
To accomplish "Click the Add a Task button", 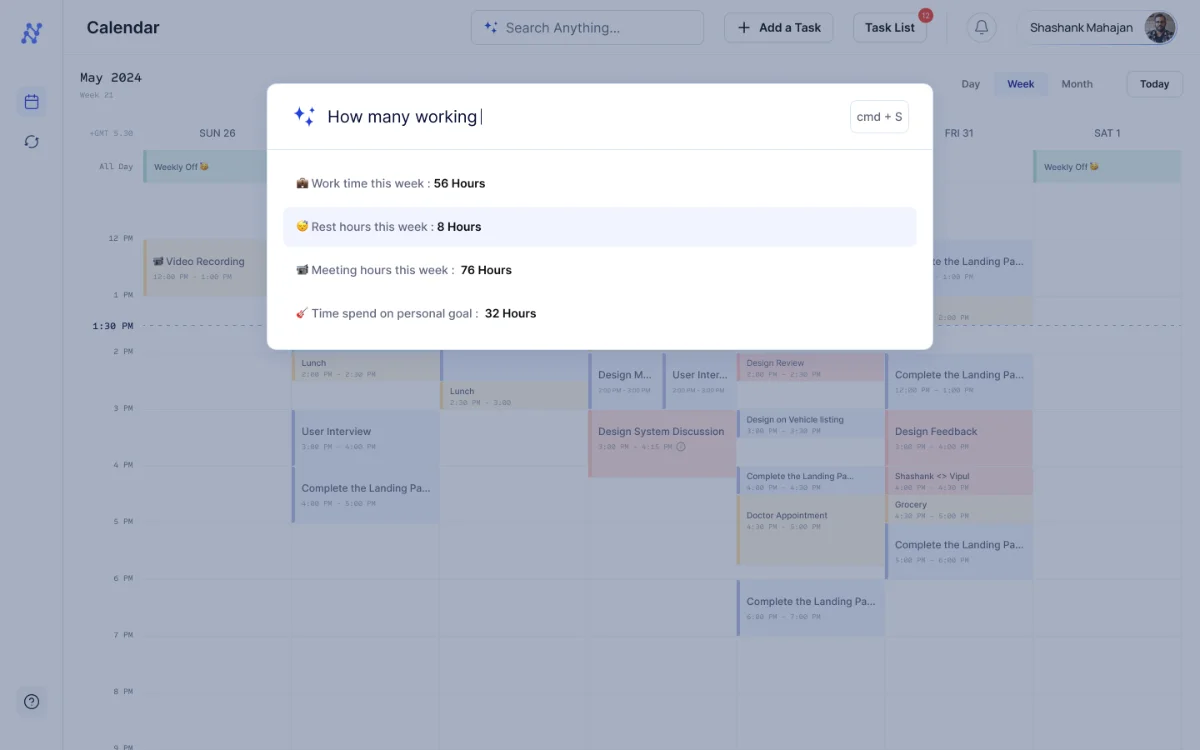I will [778, 28].
